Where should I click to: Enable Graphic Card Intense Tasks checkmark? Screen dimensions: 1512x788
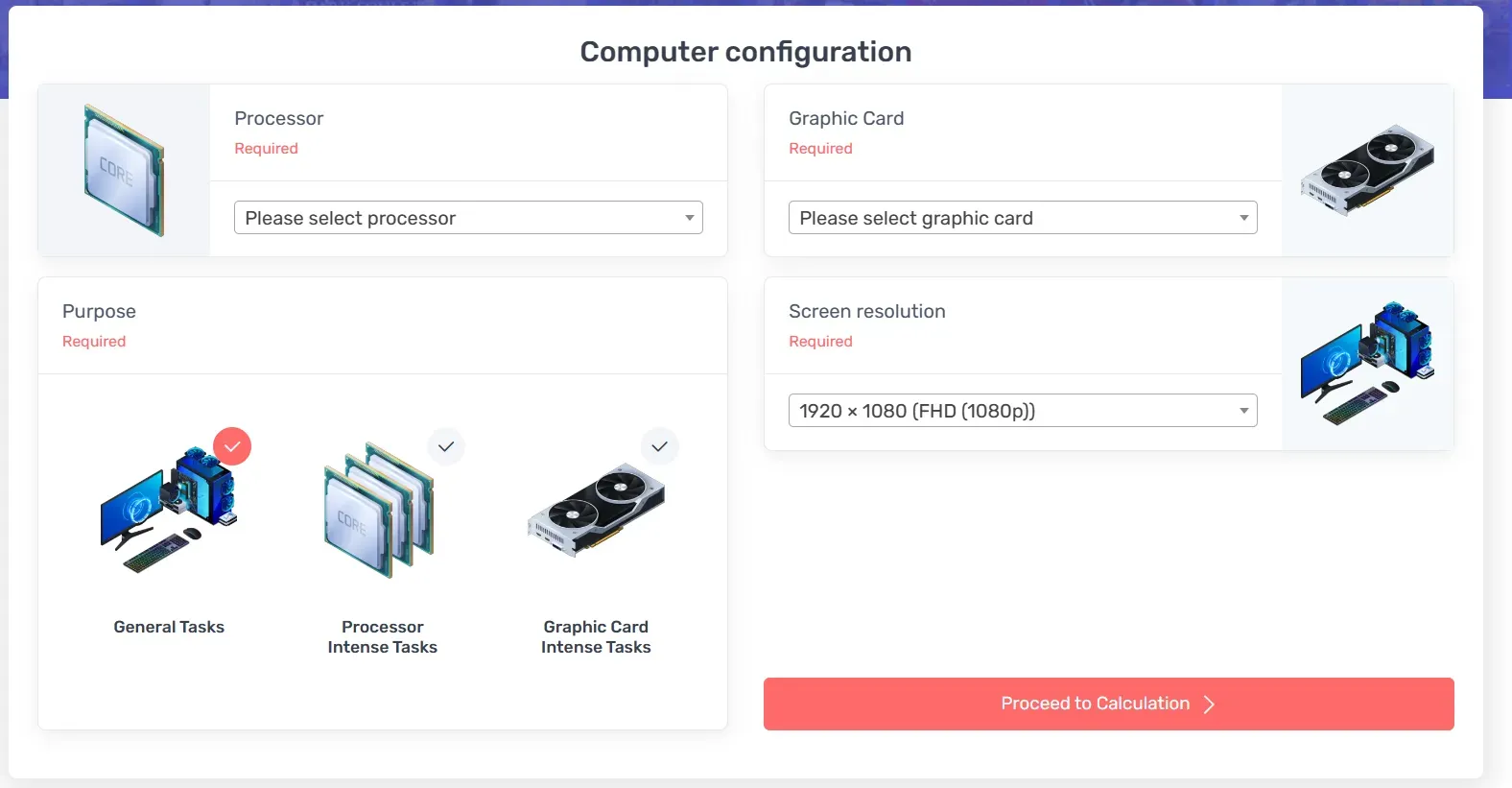click(659, 446)
